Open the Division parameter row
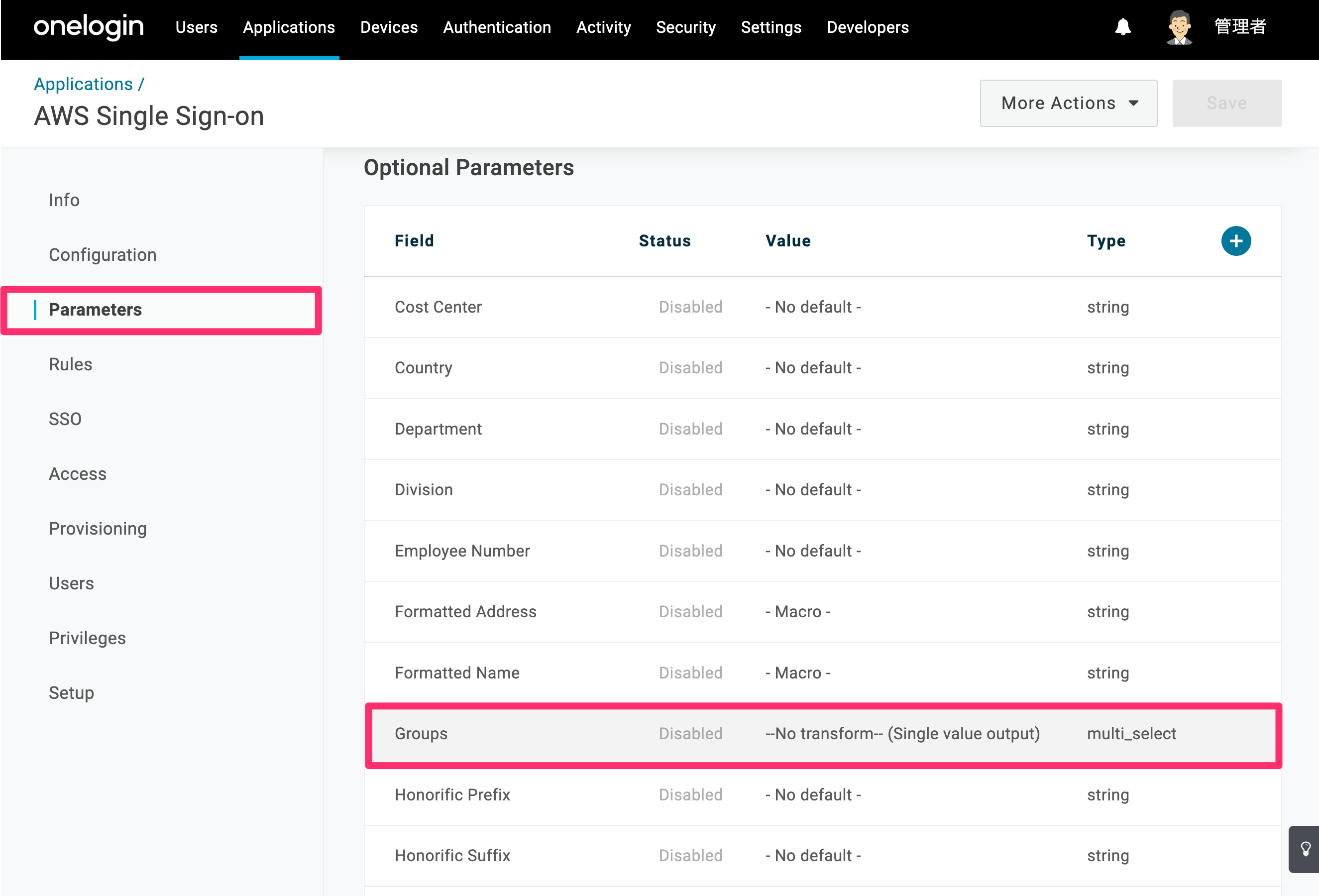Viewport: 1319px width, 896px height. pyautogui.click(x=822, y=490)
